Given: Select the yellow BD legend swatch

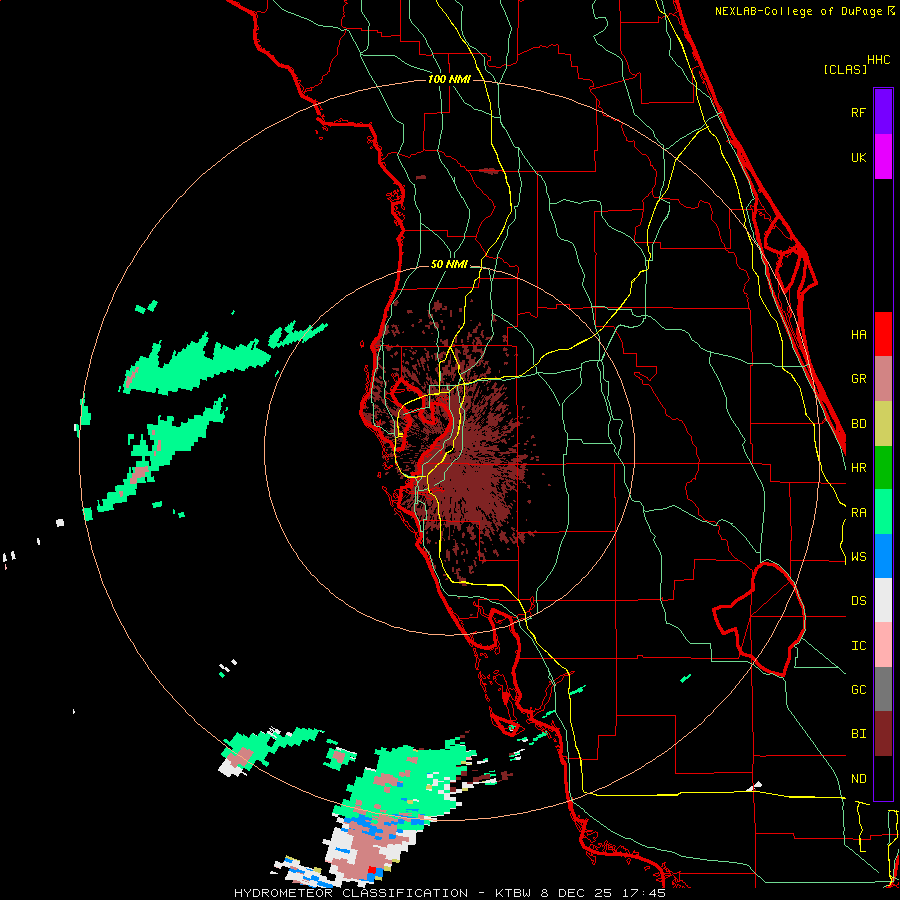Looking at the screenshot, I should click(x=883, y=423).
